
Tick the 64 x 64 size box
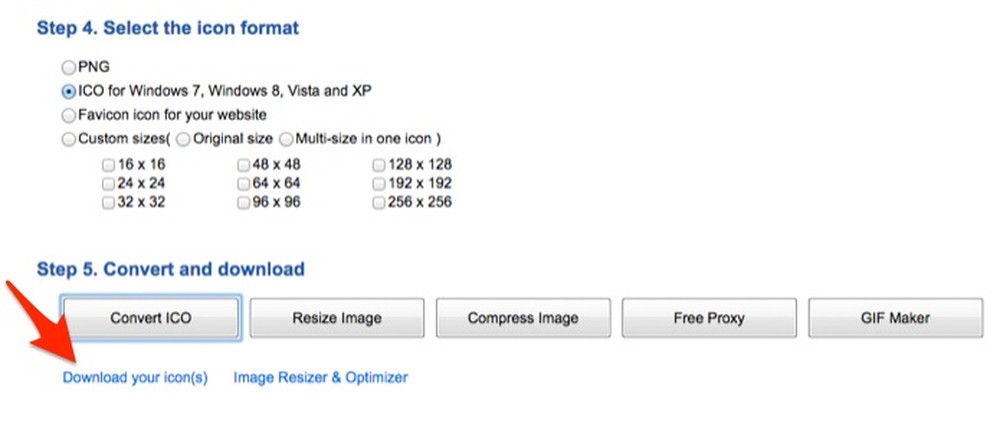tap(244, 184)
